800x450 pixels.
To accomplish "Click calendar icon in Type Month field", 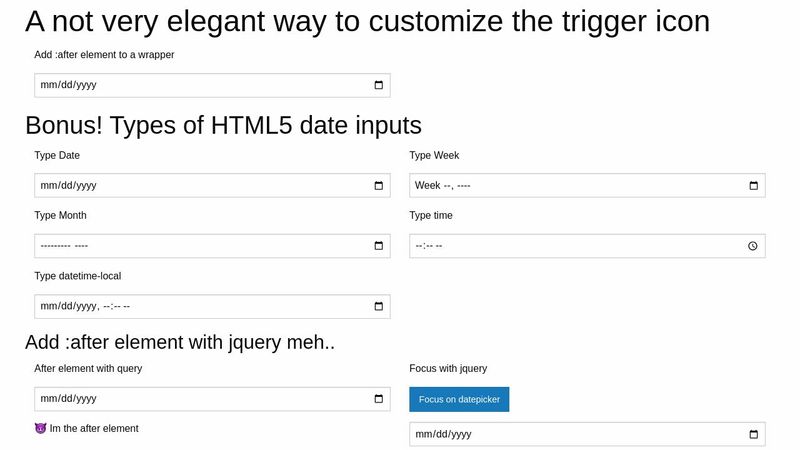I will point(379,246).
